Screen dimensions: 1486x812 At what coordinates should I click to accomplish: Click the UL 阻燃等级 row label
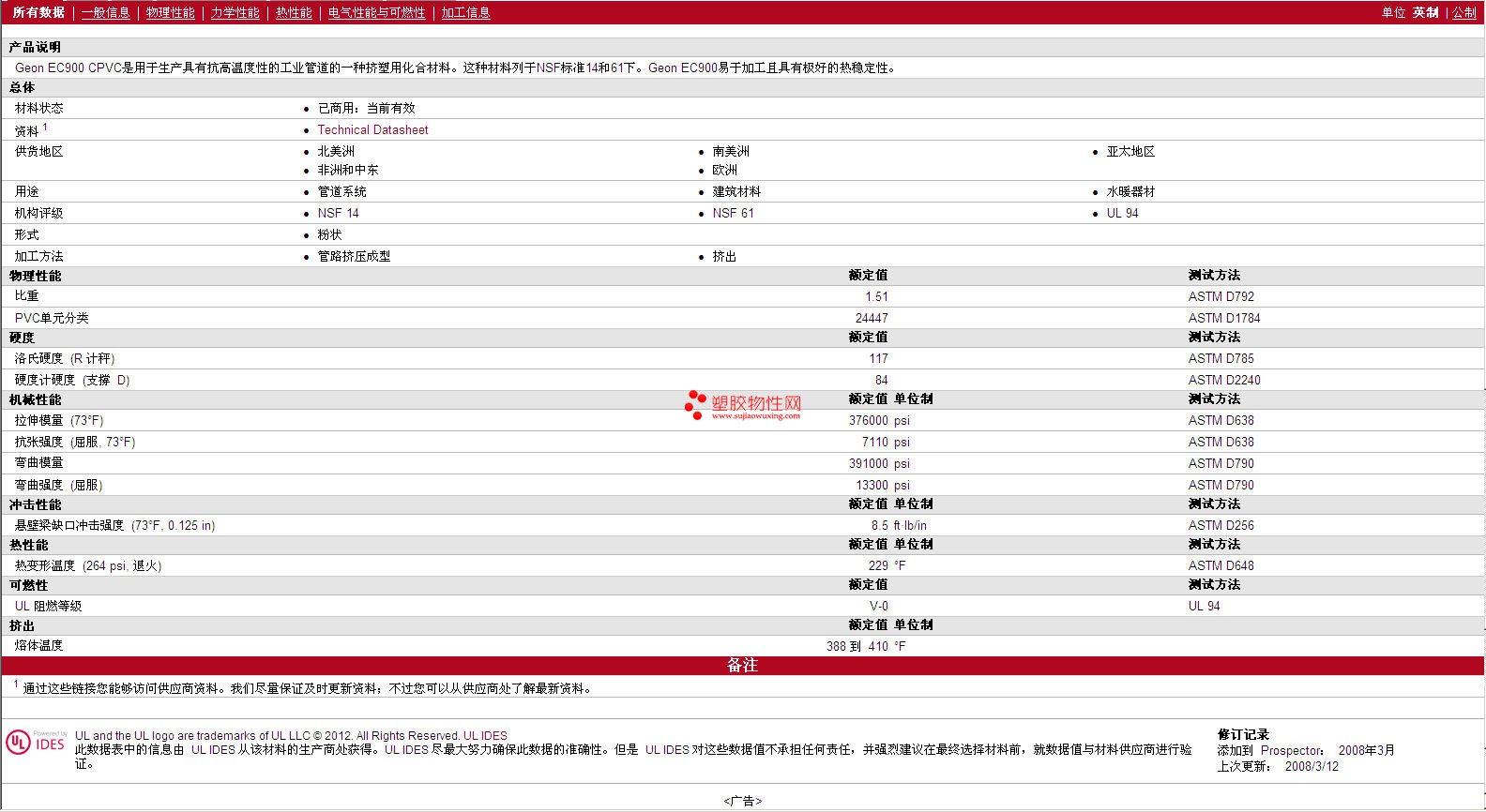tap(48, 607)
